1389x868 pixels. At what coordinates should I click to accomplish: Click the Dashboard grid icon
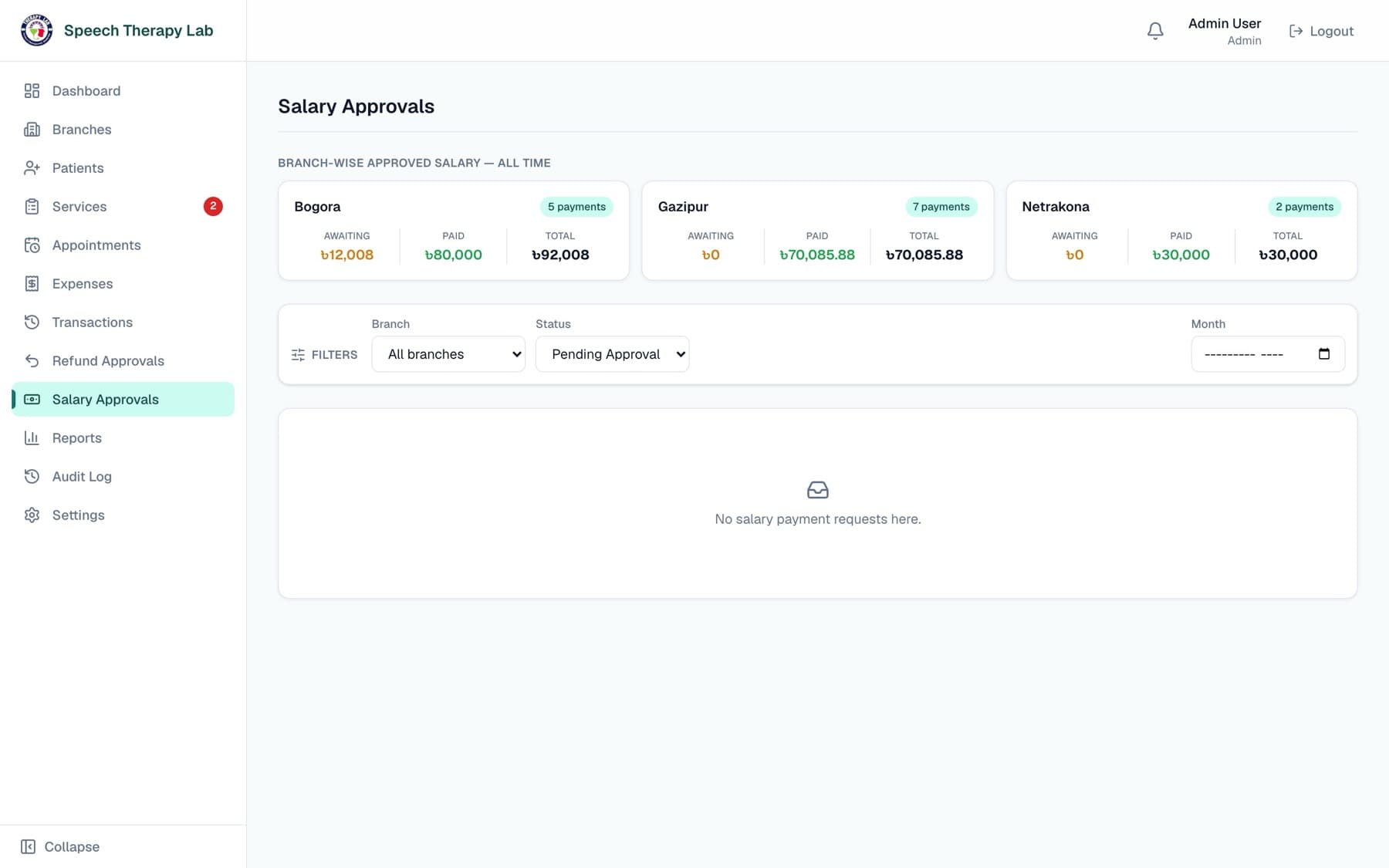[x=32, y=91]
